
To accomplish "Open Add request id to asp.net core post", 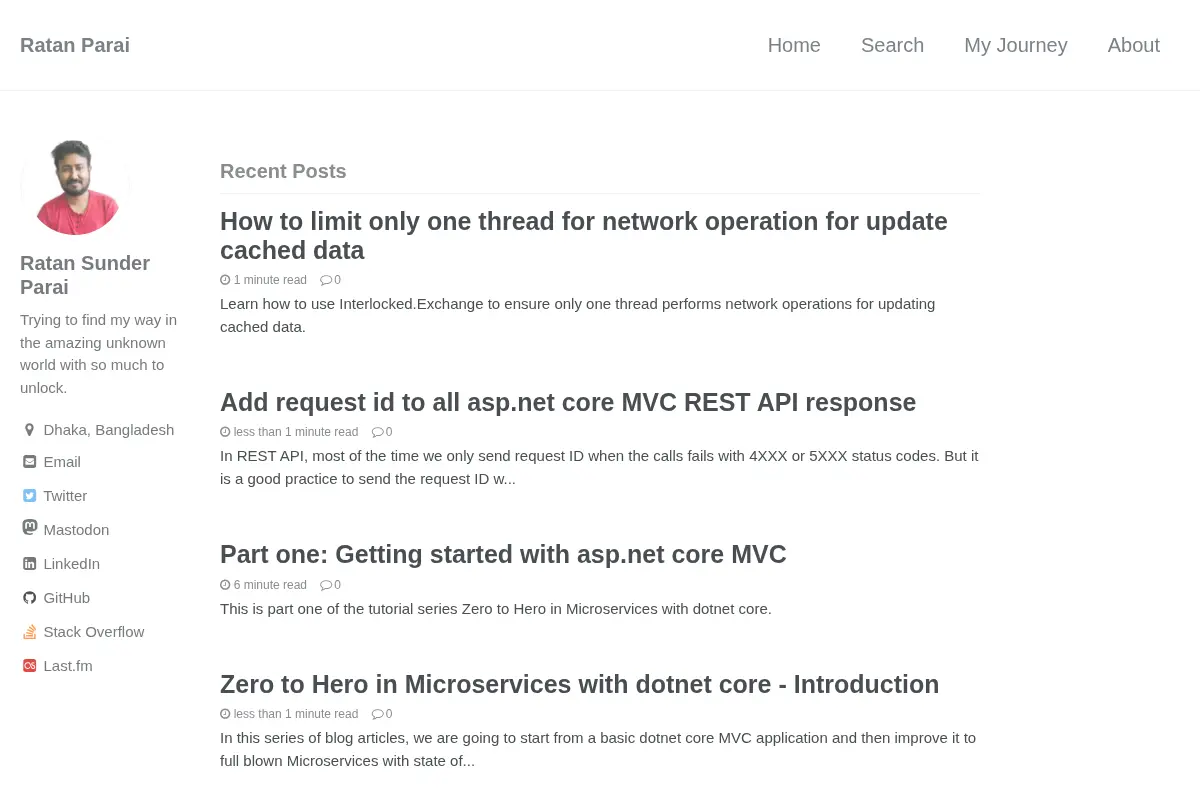I will click(x=568, y=402).
